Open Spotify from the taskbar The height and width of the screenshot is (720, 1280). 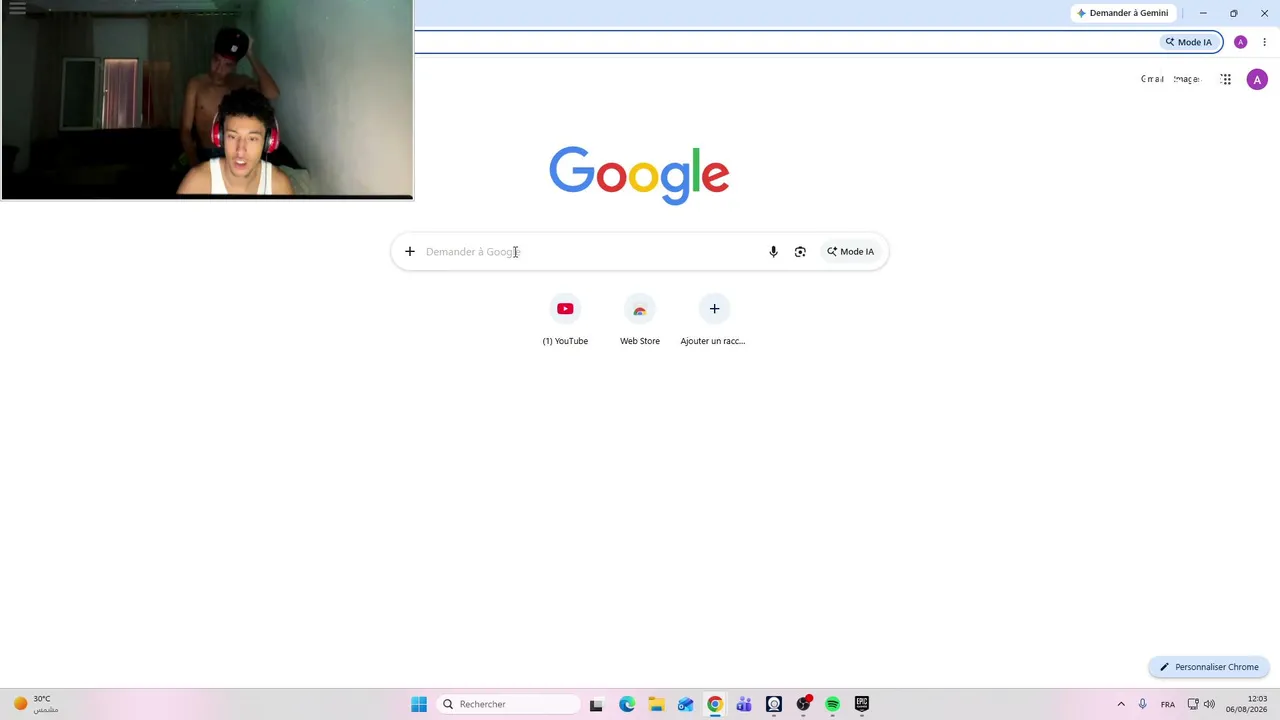point(832,704)
